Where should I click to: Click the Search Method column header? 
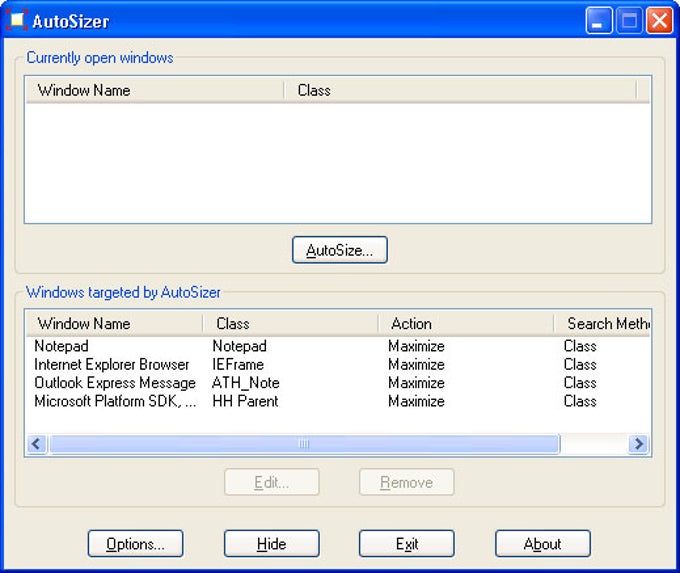[602, 324]
